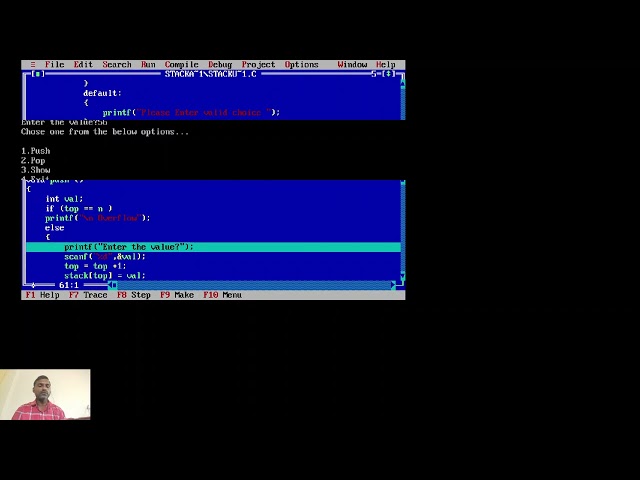Click the horizontal scrollbar right arrow
The height and width of the screenshot is (480, 640).
click(393, 285)
